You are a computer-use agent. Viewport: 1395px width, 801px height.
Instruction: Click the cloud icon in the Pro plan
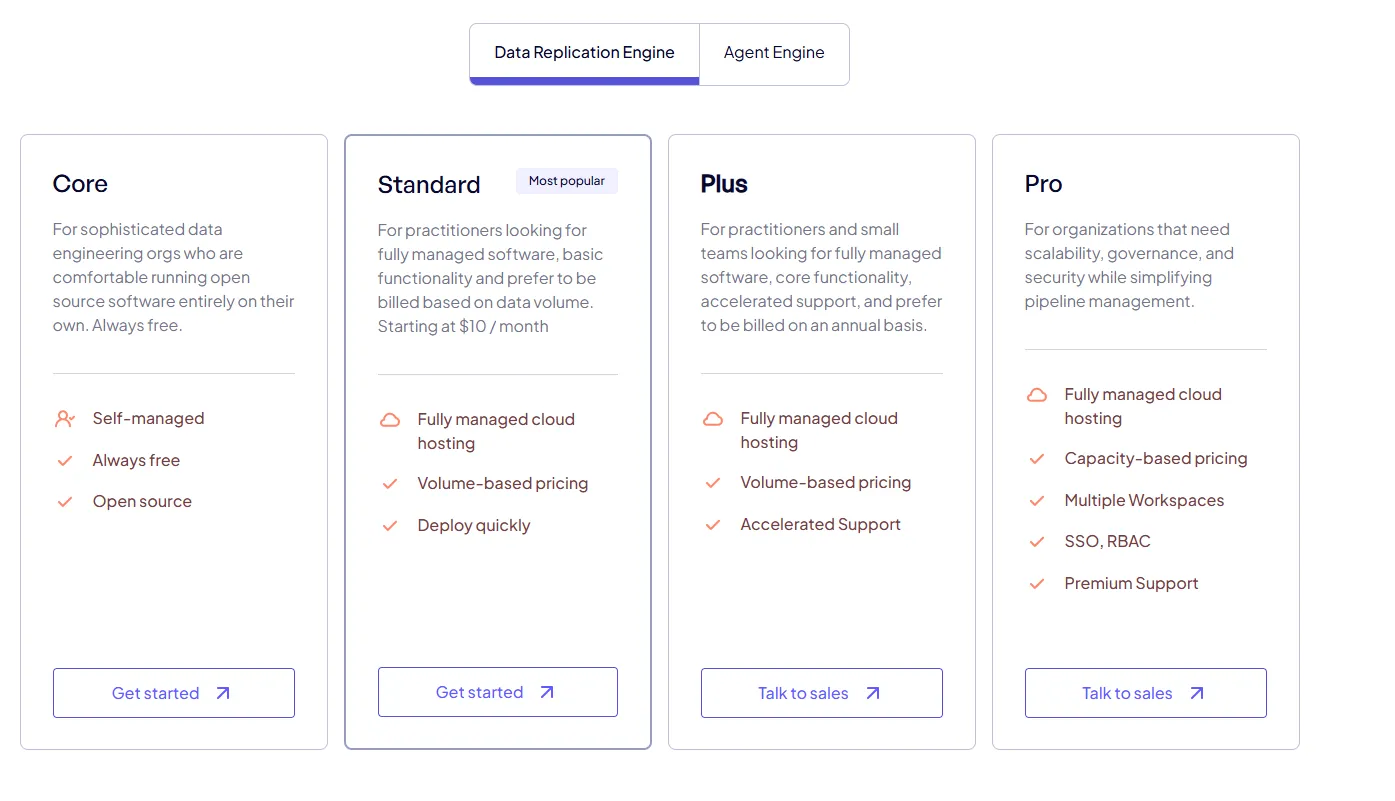pyautogui.click(x=1037, y=395)
